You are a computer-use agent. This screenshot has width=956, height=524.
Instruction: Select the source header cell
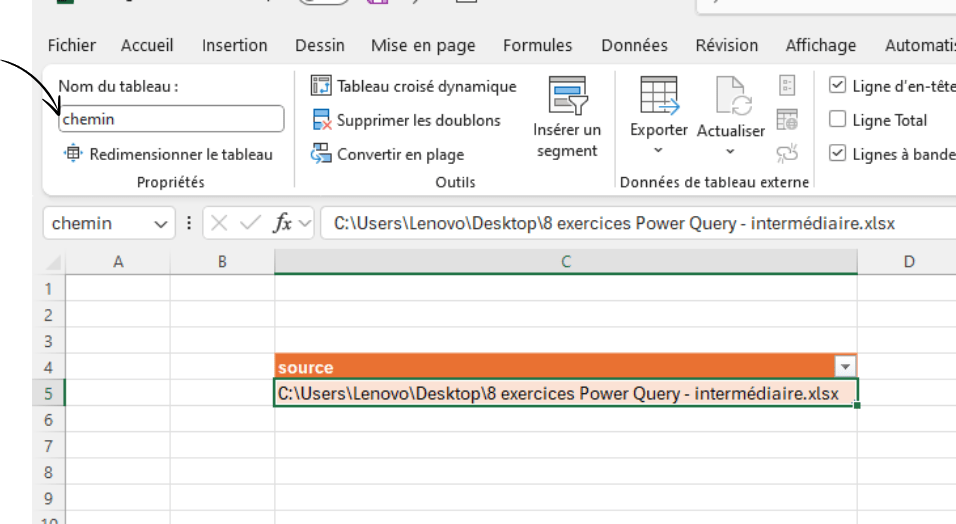click(566, 367)
